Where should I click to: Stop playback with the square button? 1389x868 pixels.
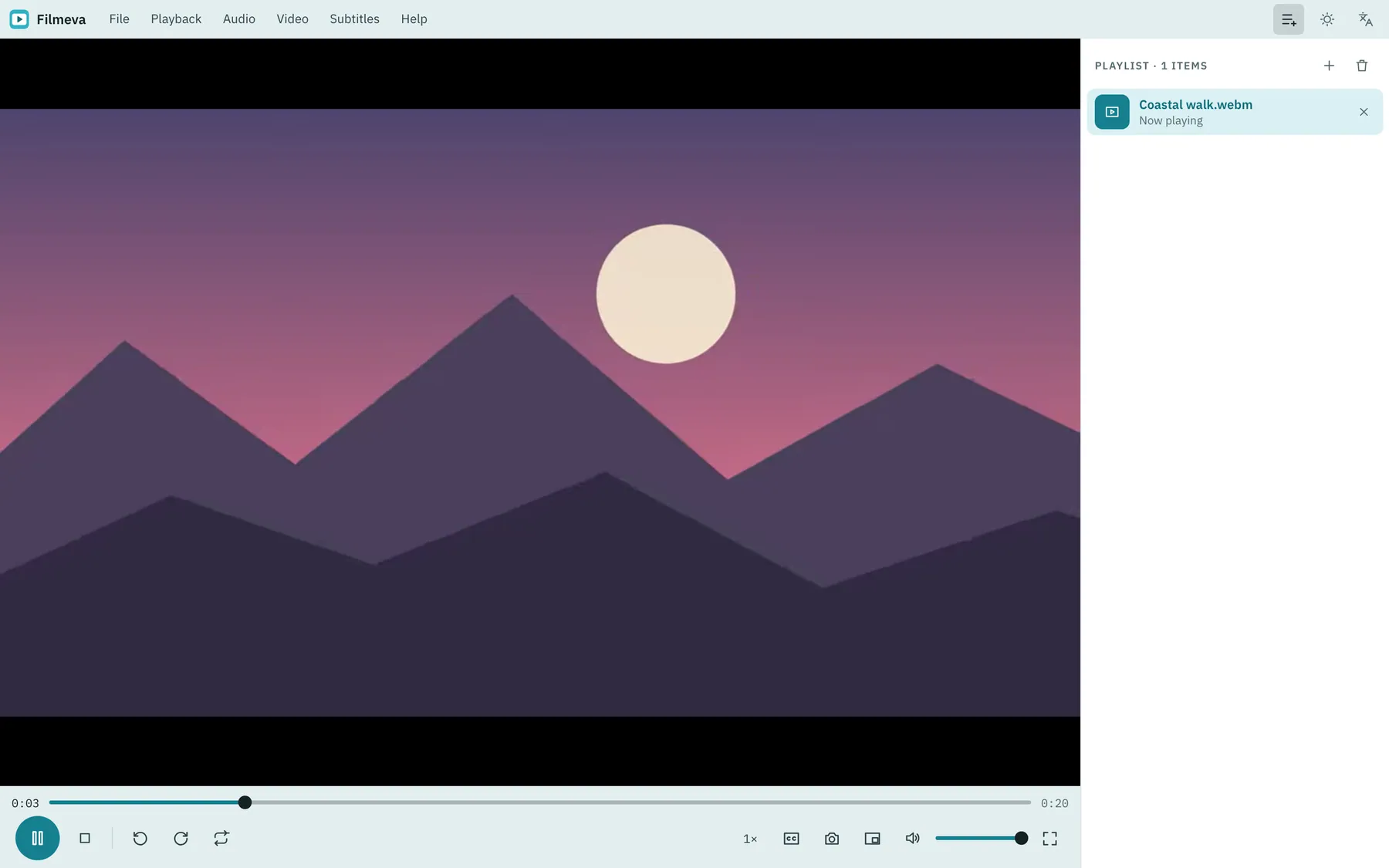coord(85,838)
